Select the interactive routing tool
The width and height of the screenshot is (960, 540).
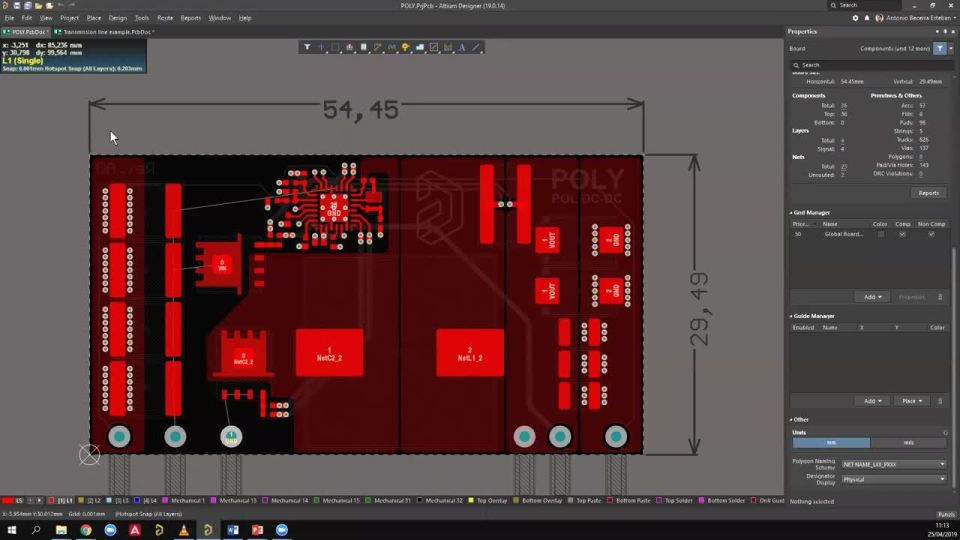pos(377,47)
